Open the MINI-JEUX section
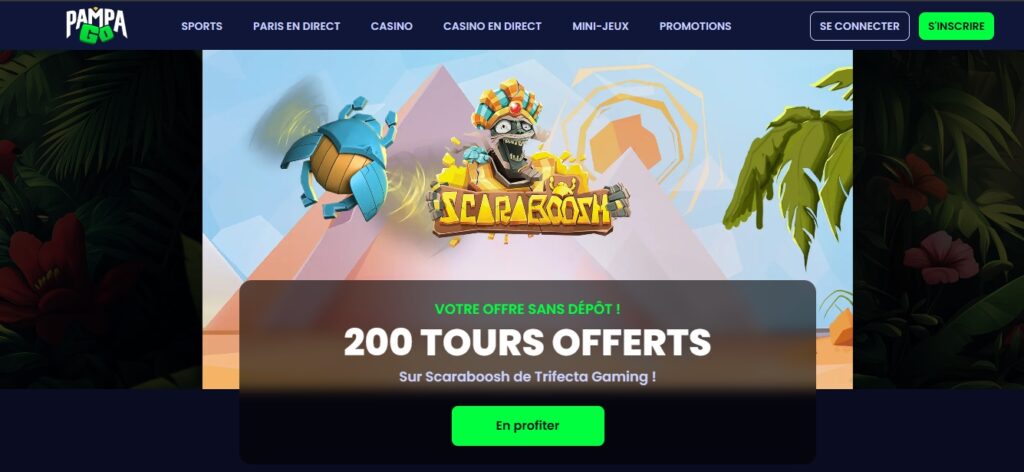1024x472 pixels. pos(600,26)
